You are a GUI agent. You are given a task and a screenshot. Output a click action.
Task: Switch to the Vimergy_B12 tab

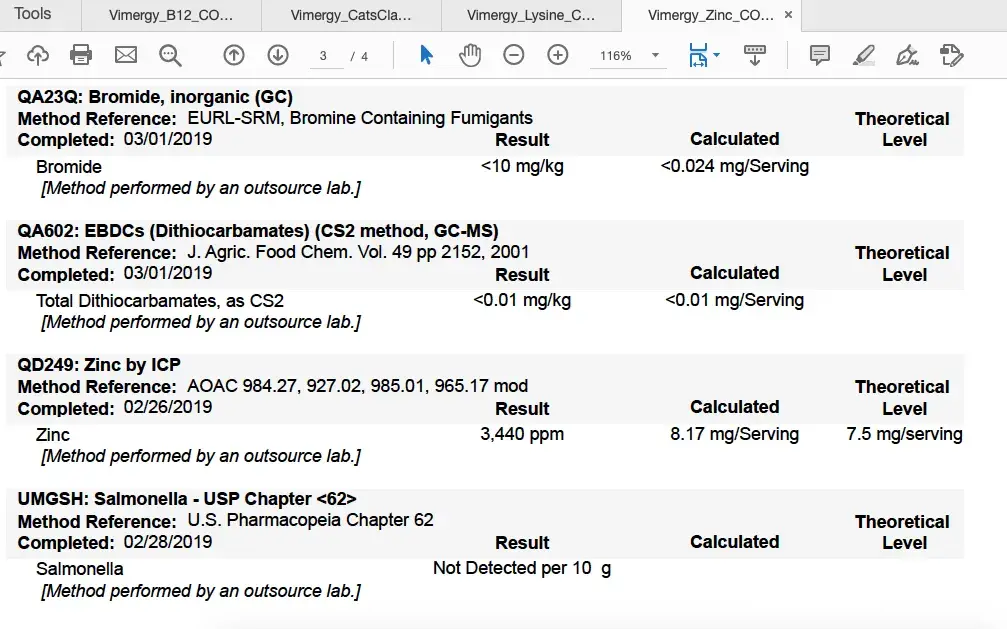pyautogui.click(x=171, y=15)
